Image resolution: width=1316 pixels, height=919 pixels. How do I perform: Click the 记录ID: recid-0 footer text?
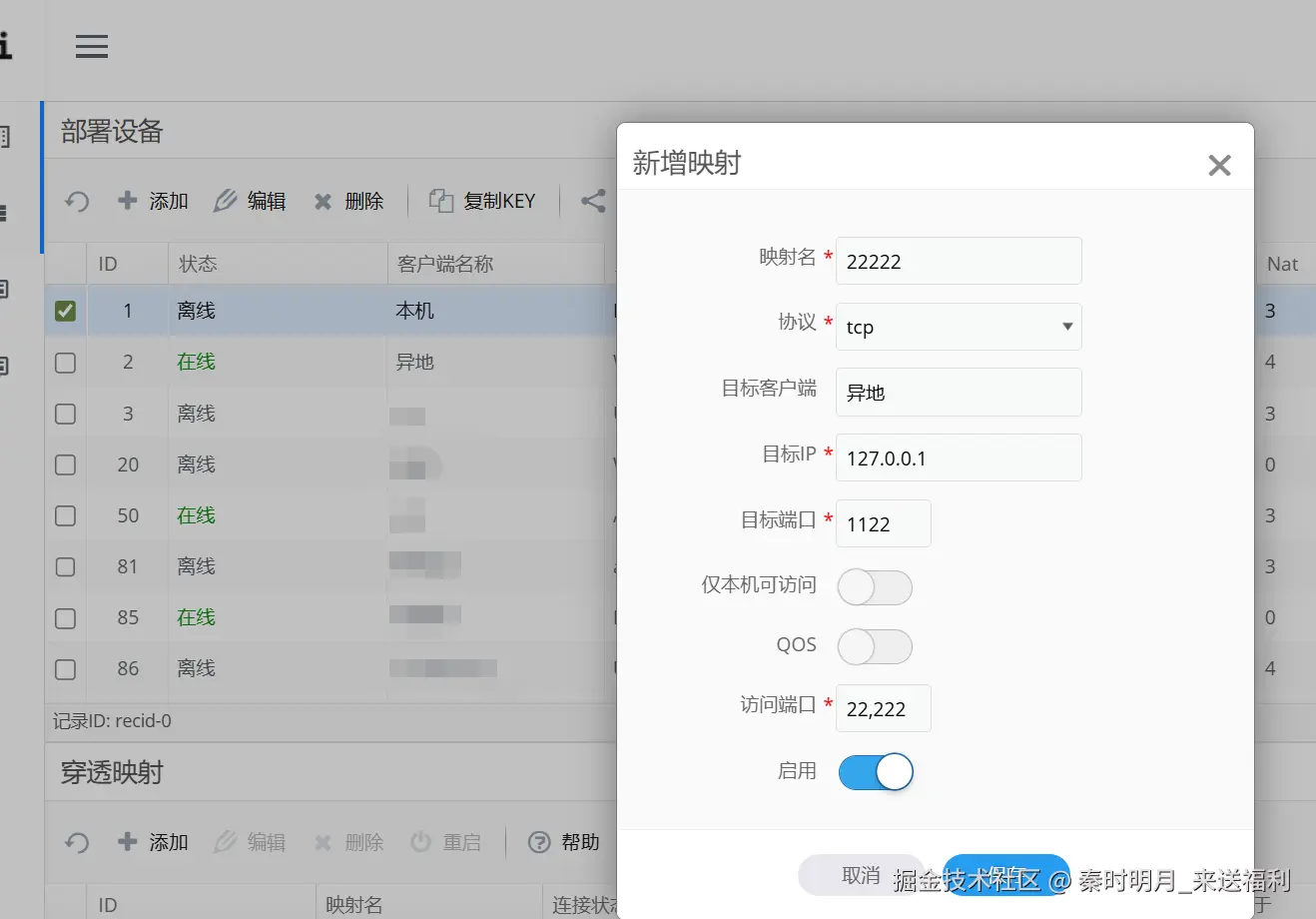[x=112, y=721]
